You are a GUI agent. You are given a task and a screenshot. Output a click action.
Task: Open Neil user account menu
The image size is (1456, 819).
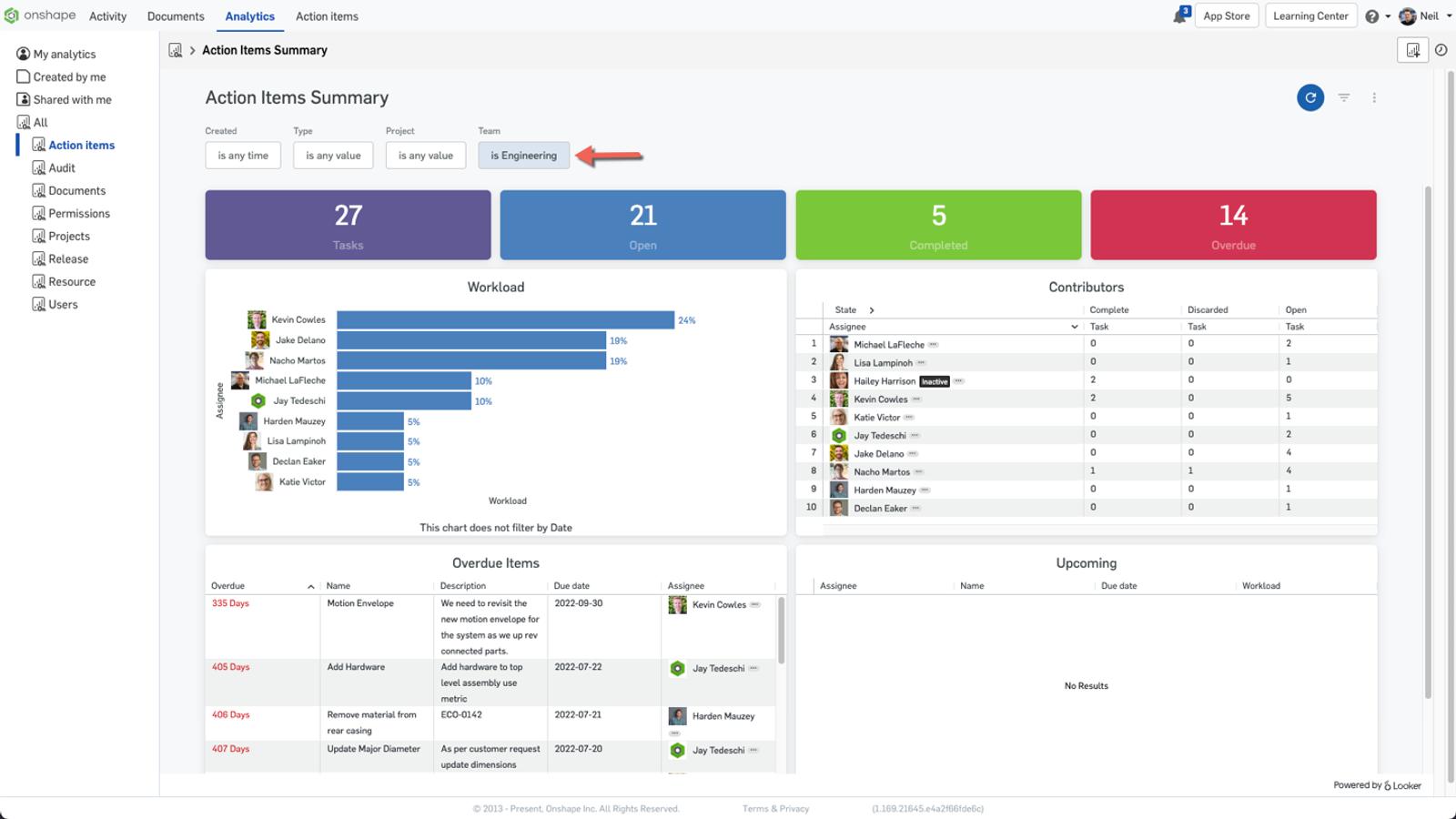pos(1425,16)
